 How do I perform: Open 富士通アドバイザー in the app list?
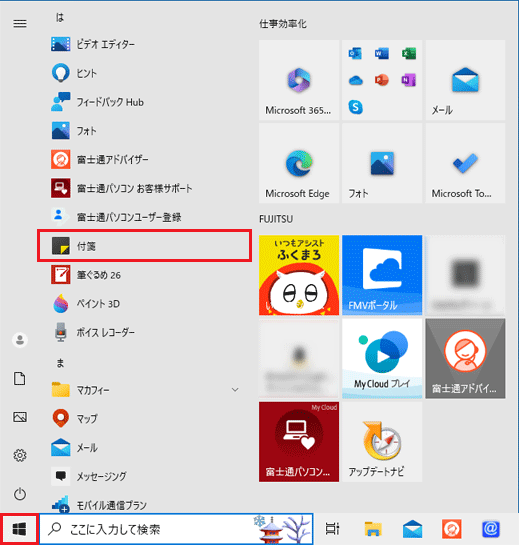[x=144, y=160]
